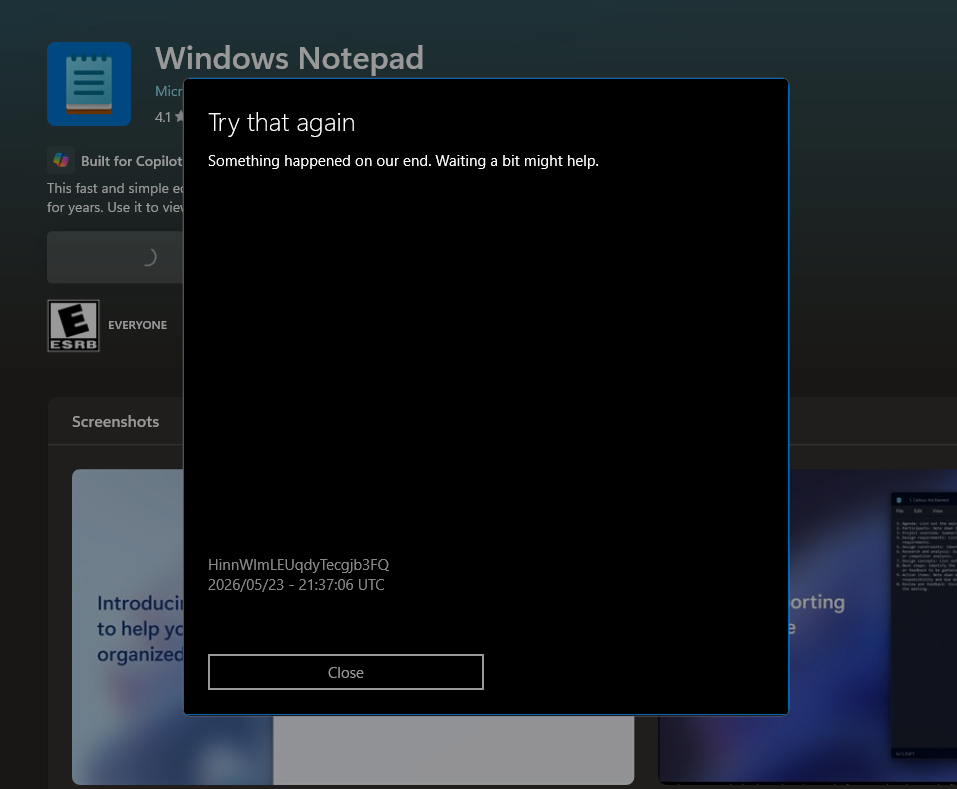Viewport: 957px width, 789px height.
Task: Open the first Notepad screenshot thumbnail
Action: 128,627
